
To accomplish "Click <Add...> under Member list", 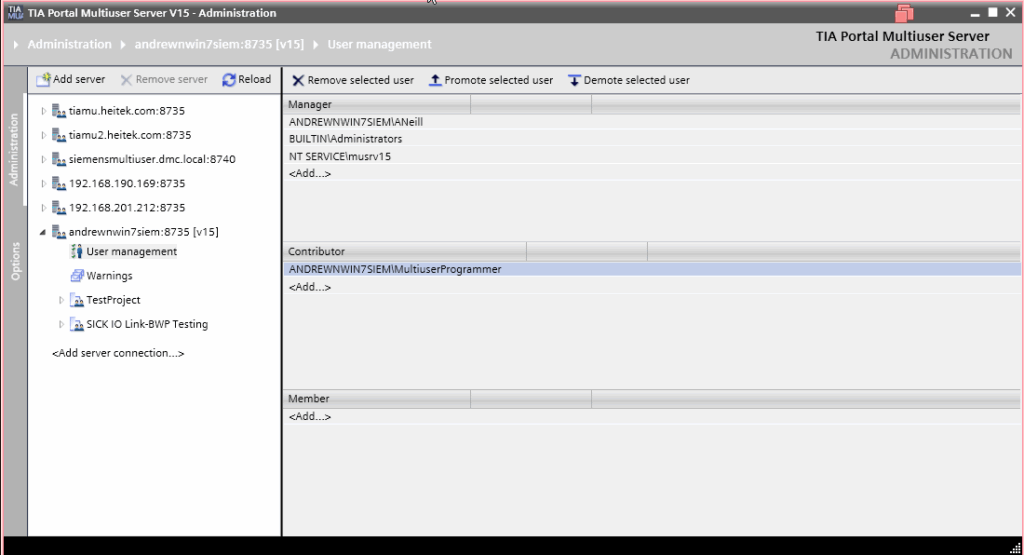I will [310, 417].
